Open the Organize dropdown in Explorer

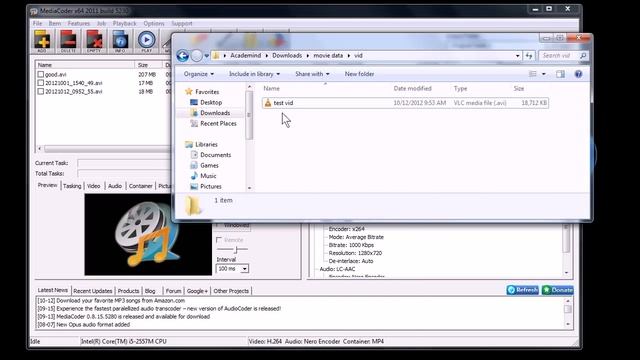coord(199,74)
